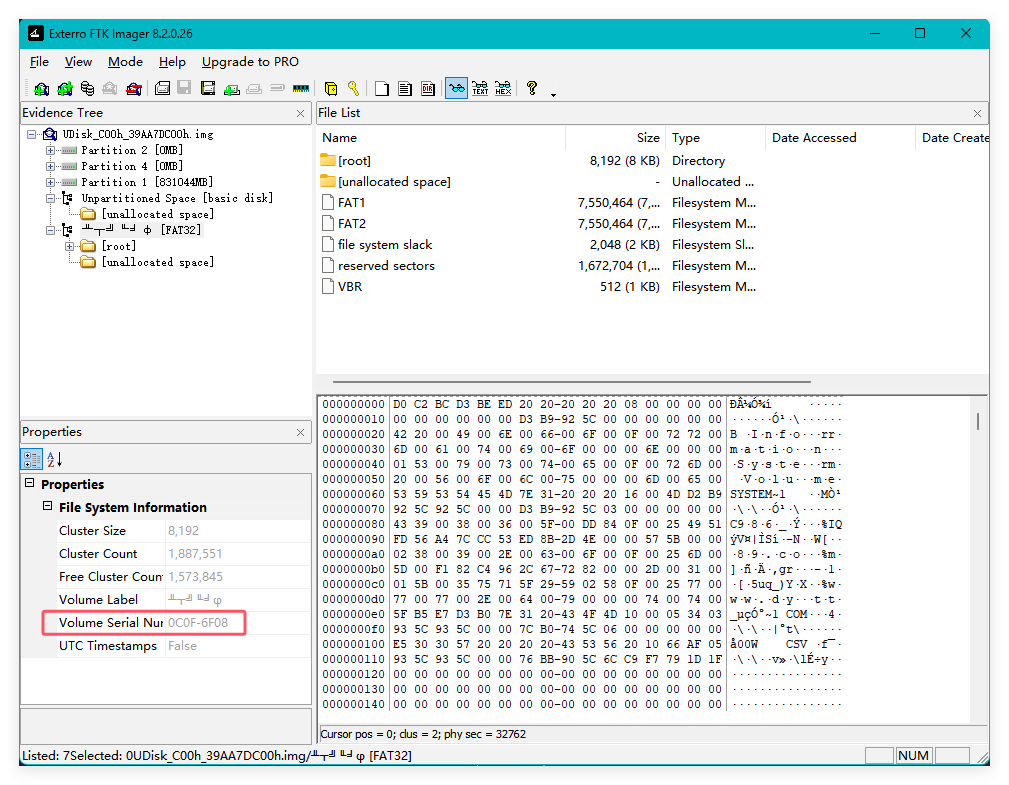The width and height of the screenshot is (1009, 785).
Task: Switch viewer to TEXT mode icon
Action: tap(480, 89)
